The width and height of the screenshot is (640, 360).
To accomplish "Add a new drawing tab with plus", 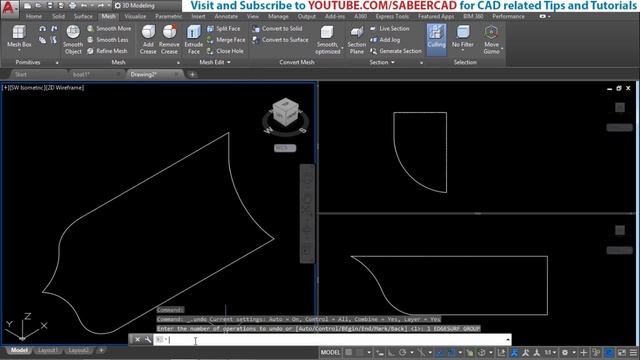I will 192,74.
